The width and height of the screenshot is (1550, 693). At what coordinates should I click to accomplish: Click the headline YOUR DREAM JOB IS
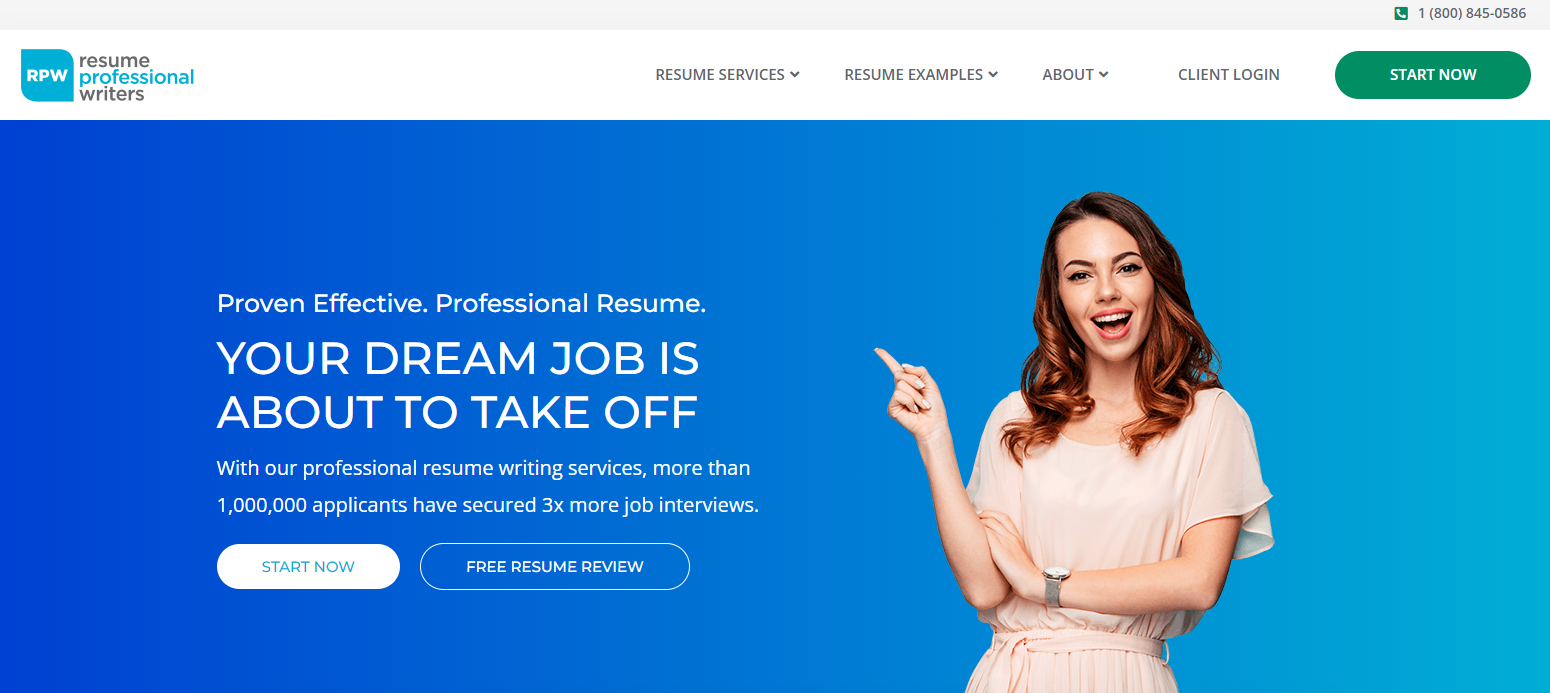[x=458, y=358]
